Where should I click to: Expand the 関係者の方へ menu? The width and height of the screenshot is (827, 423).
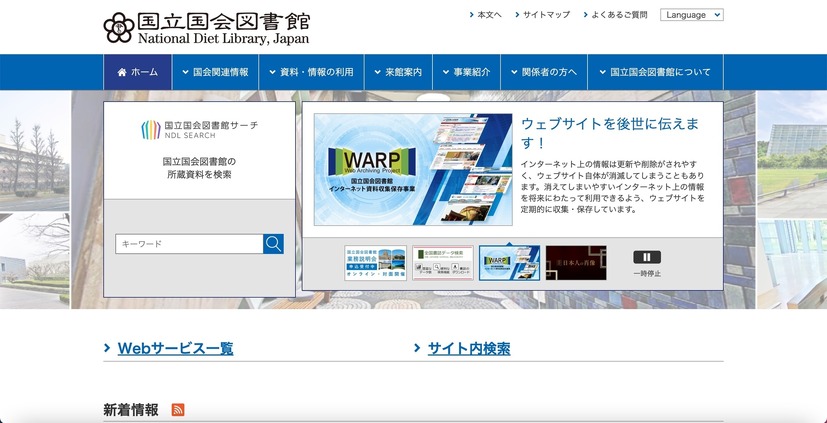pyautogui.click(x=544, y=72)
